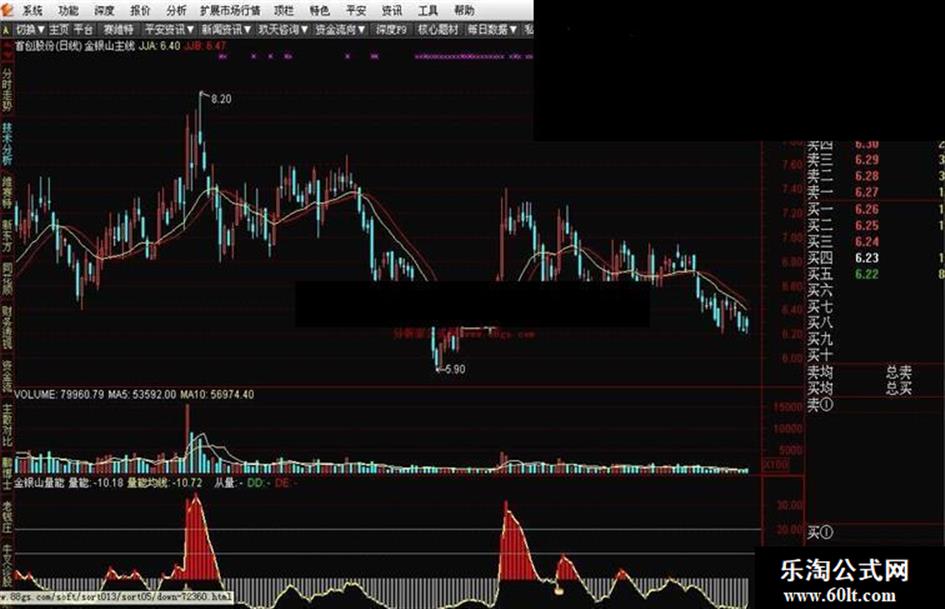Image resolution: width=945 pixels, height=609 pixels.
Task: Click the JJA: 6.40 indicator value
Action: [x=160, y=46]
